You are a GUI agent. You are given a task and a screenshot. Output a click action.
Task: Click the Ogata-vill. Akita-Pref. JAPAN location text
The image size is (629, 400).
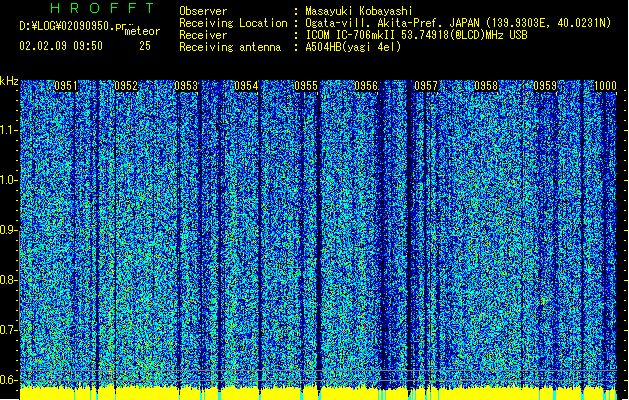(x=458, y=23)
